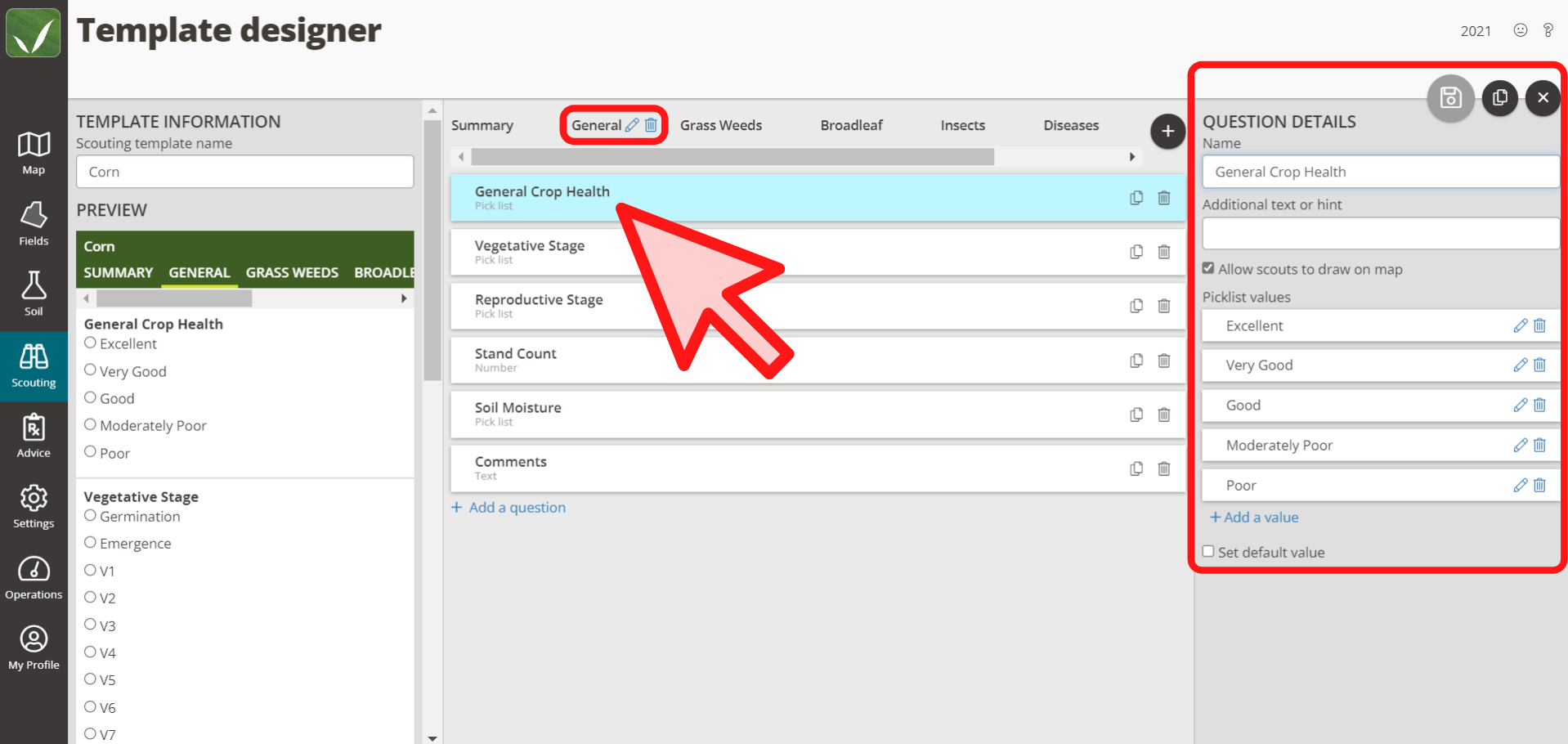Click the Additional text or hint field

[1381, 233]
